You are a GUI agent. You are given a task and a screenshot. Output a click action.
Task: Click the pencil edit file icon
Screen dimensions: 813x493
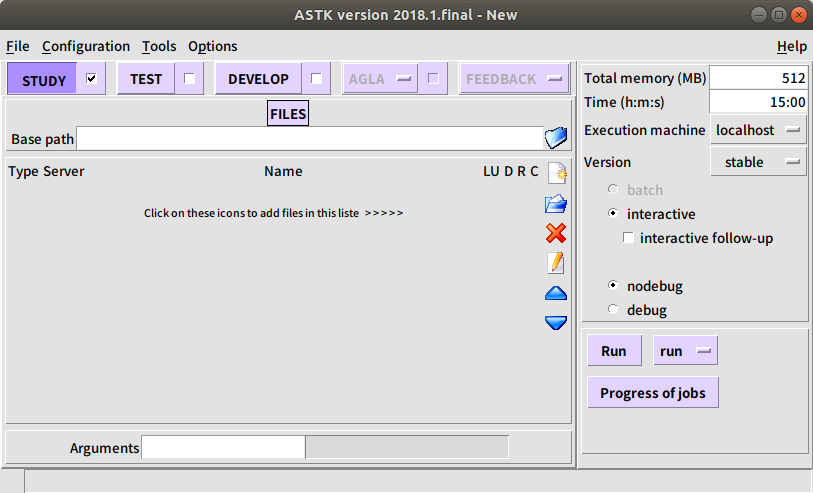(556, 263)
